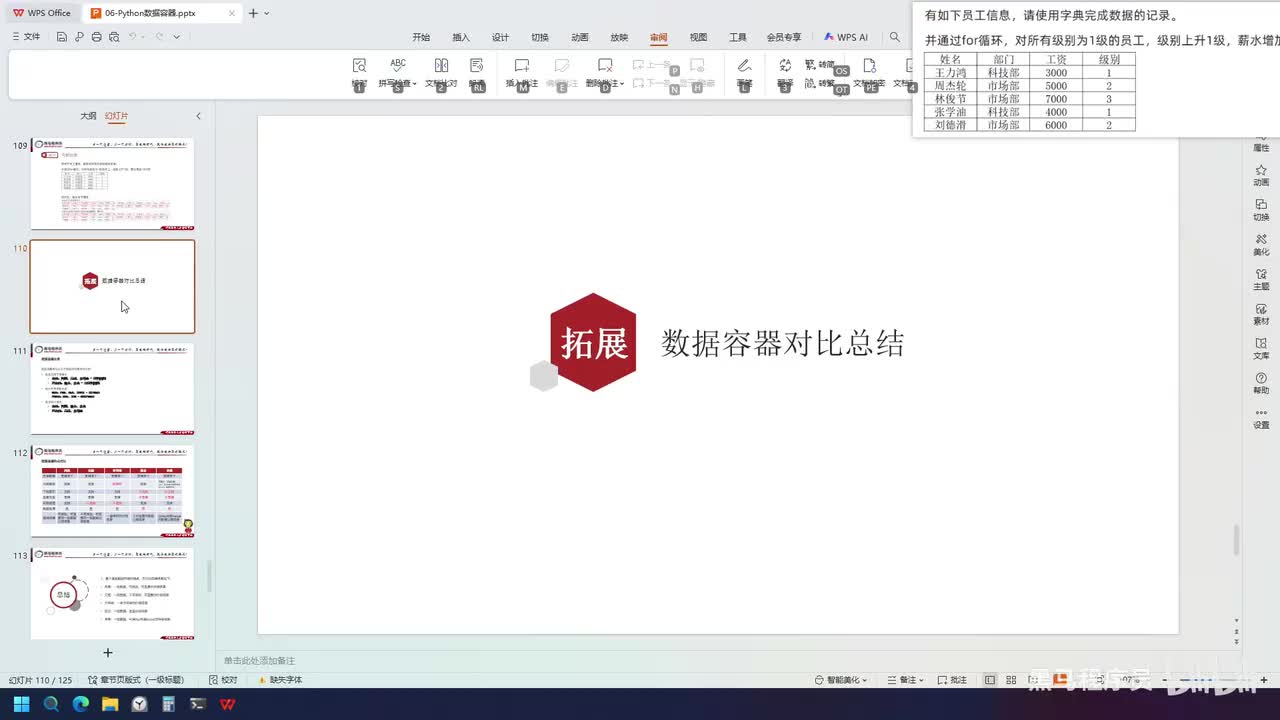Click the read aloud icon in ribbon
This screenshot has height=720, width=1280.
point(477,65)
